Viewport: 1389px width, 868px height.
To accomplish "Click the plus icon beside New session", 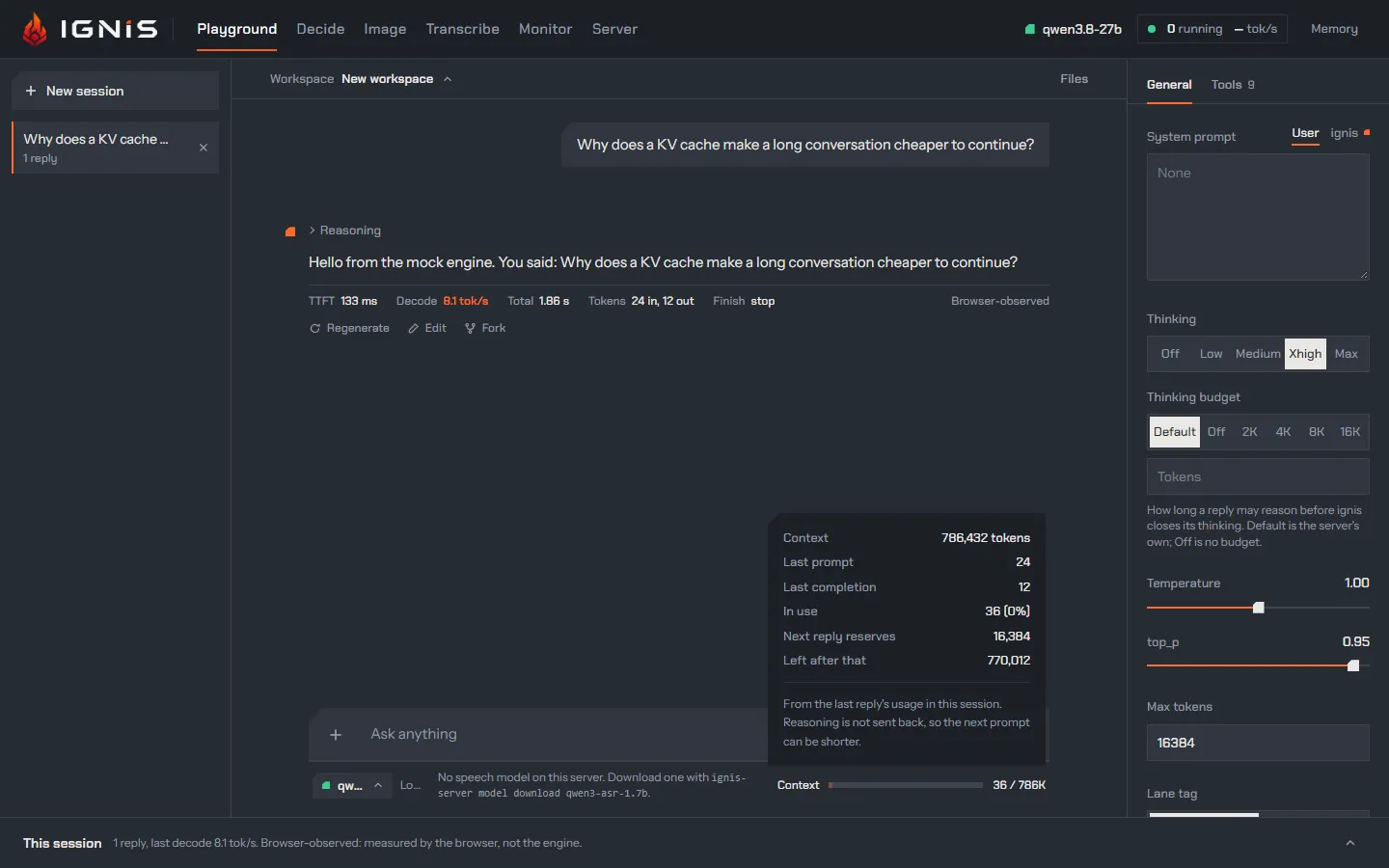I will pos(31,91).
